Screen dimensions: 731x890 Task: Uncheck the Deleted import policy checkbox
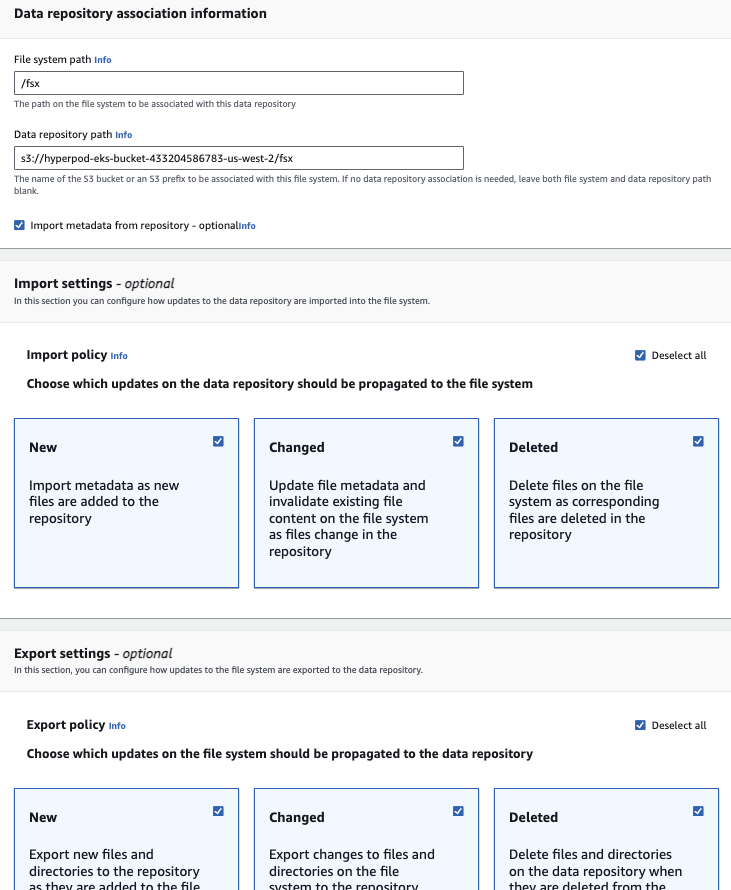click(x=699, y=441)
